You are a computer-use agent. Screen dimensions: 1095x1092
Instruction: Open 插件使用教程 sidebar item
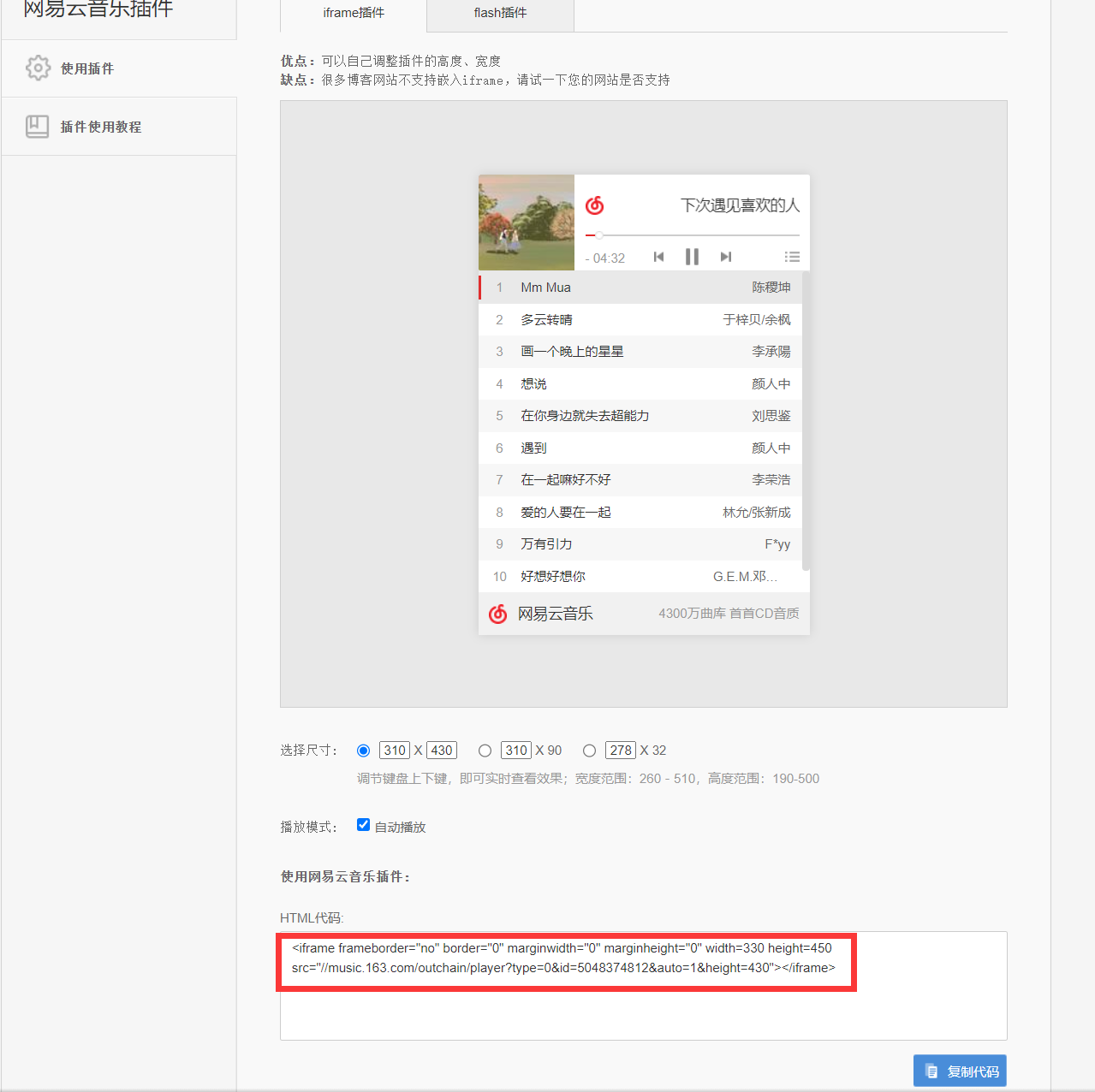(119, 127)
